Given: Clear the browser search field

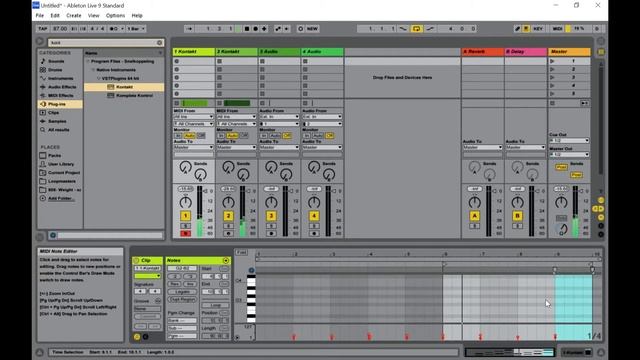Looking at the screenshot, I should tap(160, 42).
